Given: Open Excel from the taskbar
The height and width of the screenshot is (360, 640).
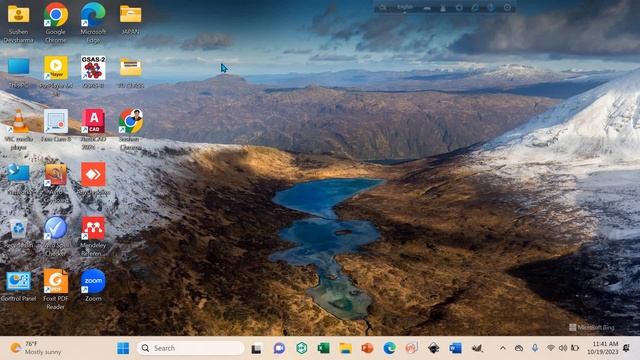Looking at the screenshot, I should click(x=323, y=348).
